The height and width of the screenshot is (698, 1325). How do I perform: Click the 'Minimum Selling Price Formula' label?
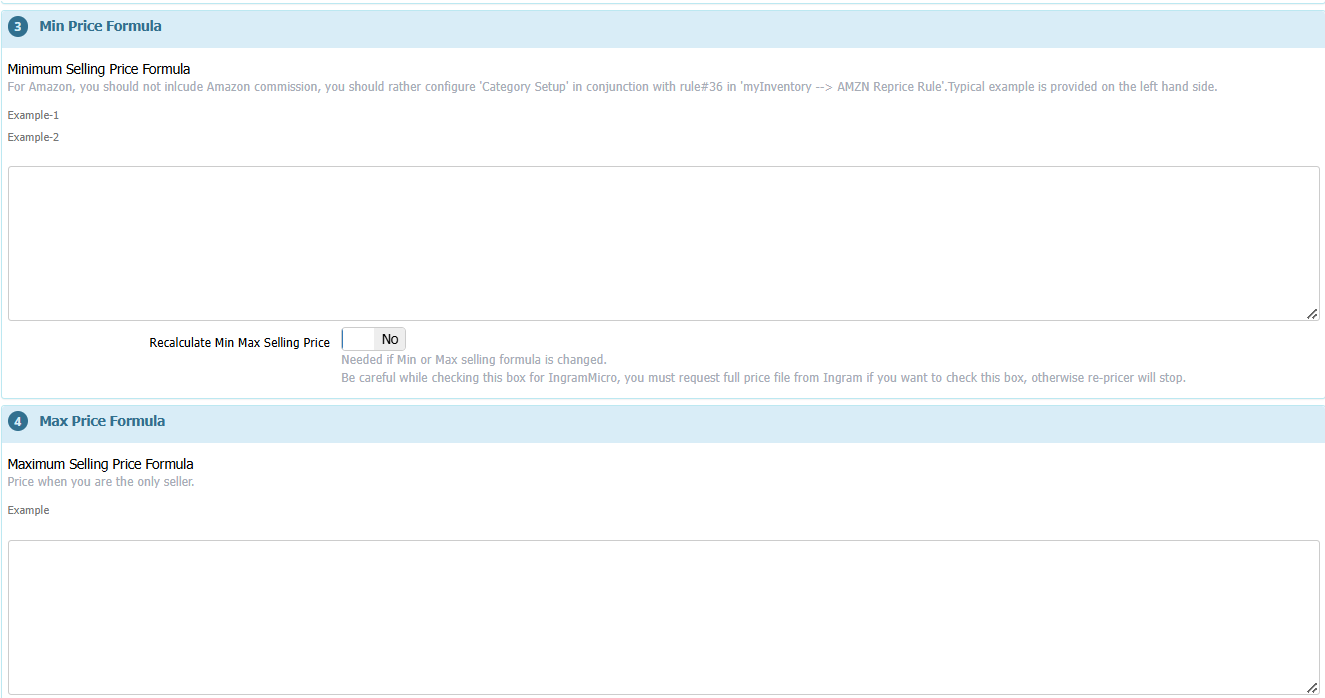point(98,69)
